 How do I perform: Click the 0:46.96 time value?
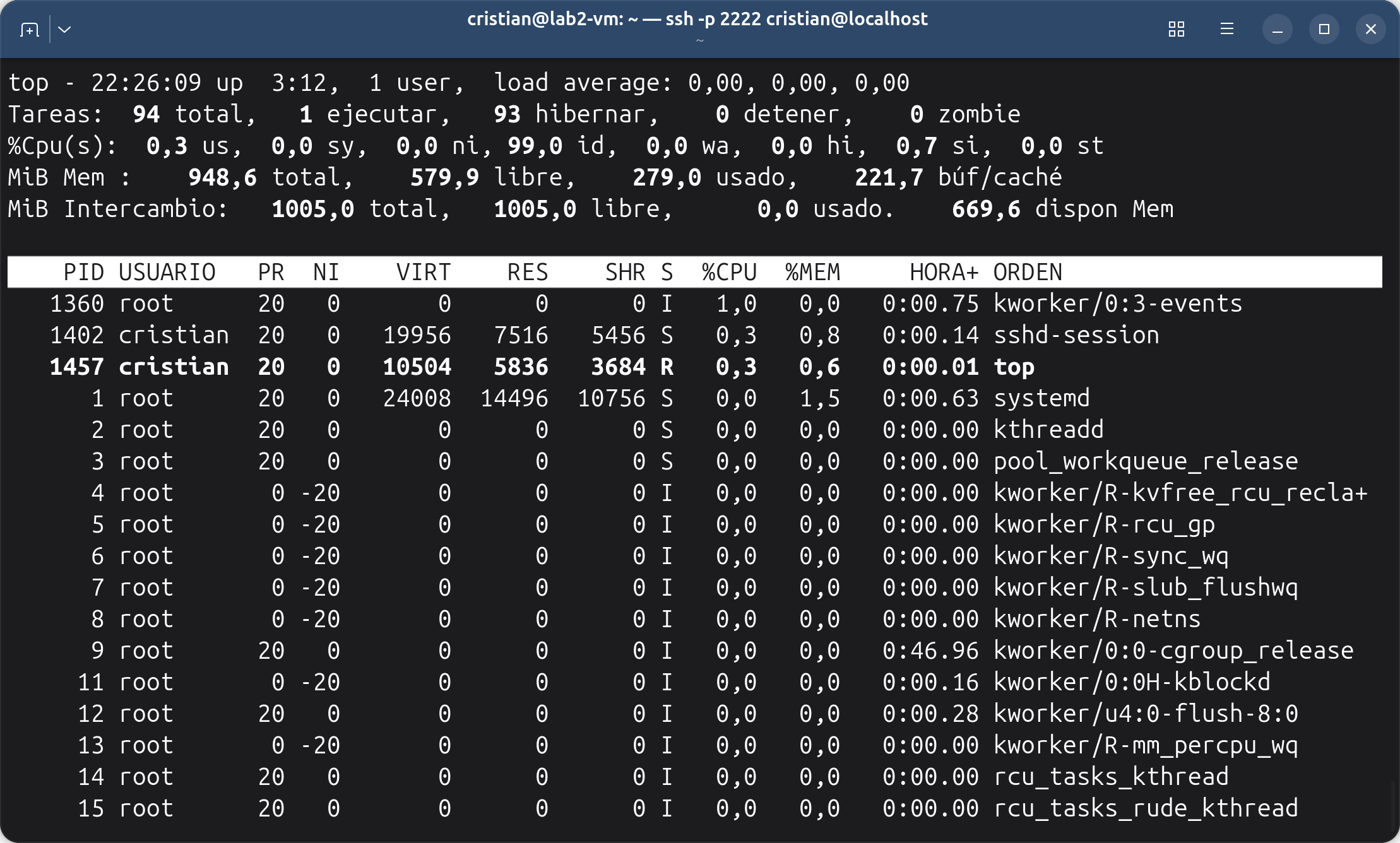tap(930, 651)
